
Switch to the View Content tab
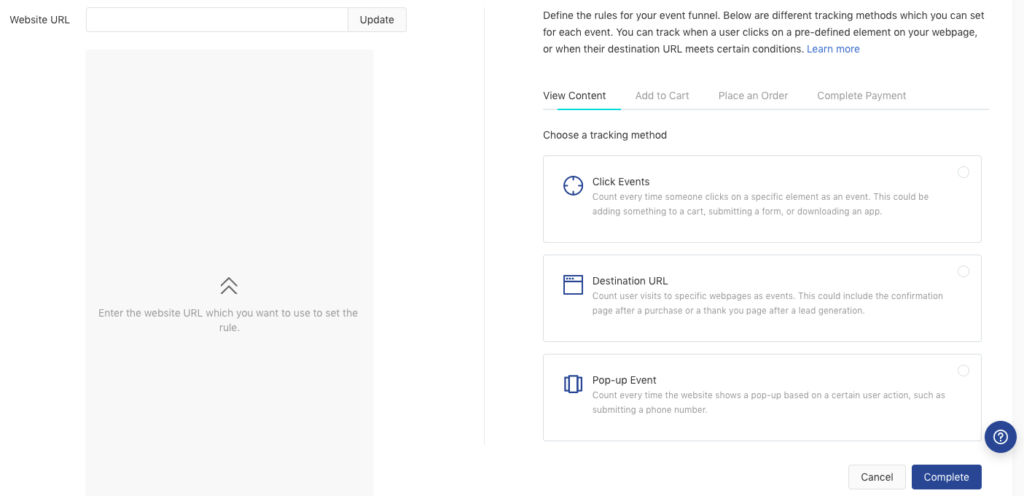click(x=574, y=95)
